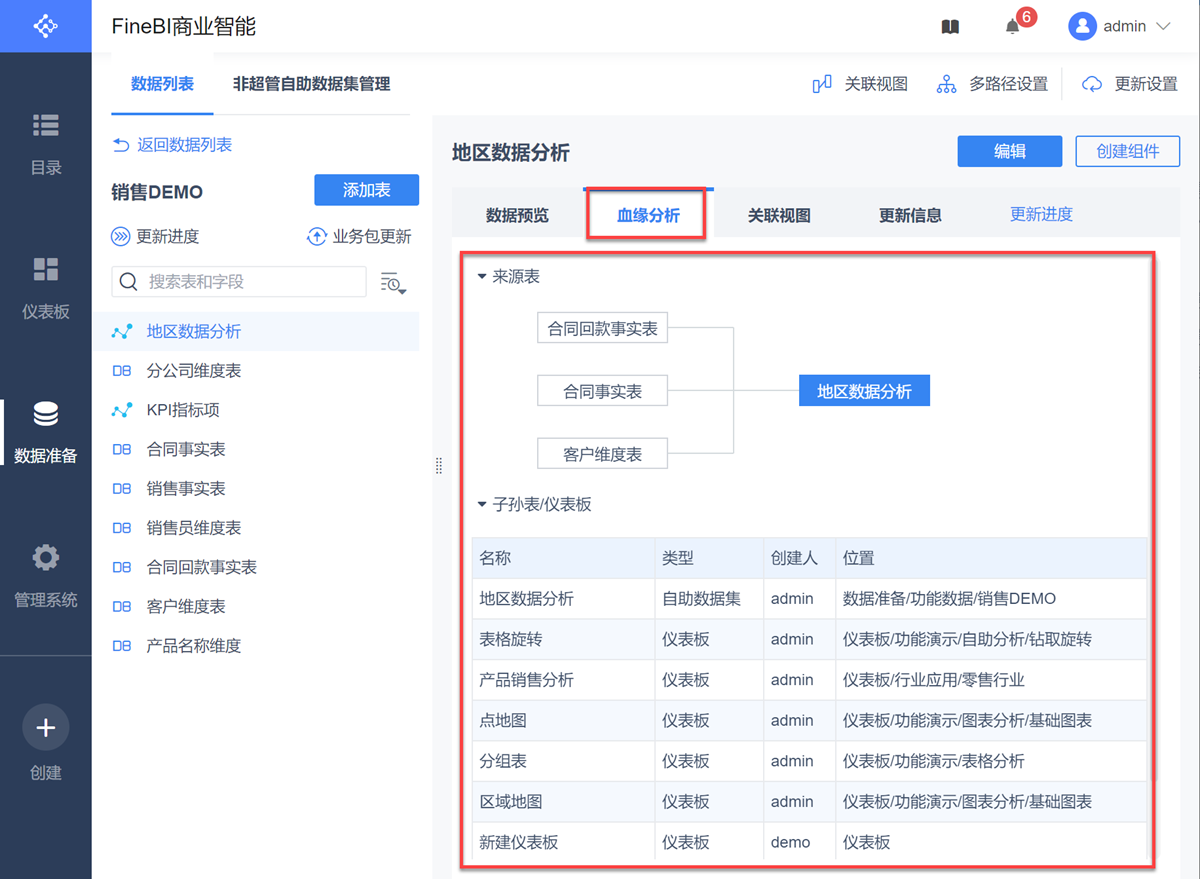Click the 区域地图 row name

point(511,802)
